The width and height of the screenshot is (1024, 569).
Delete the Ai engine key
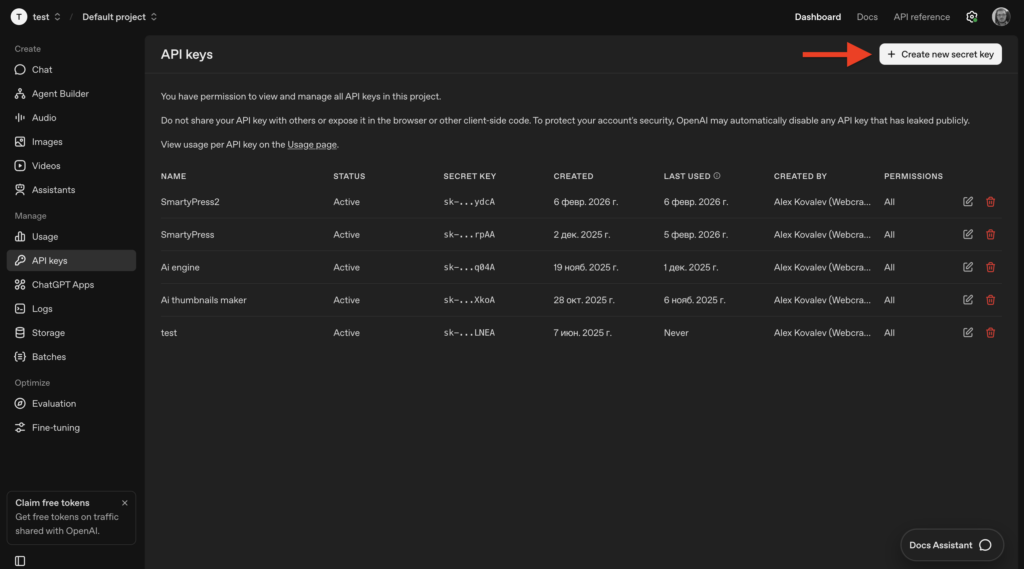991,267
